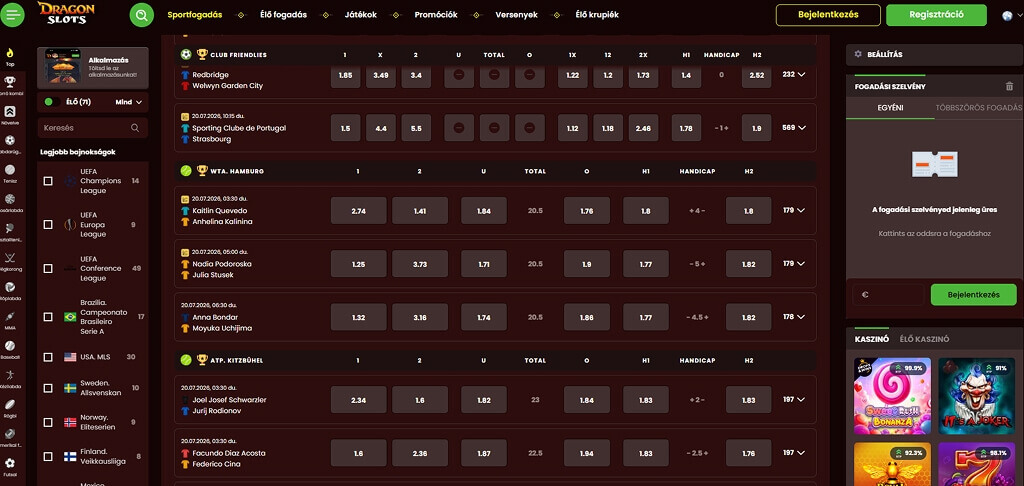This screenshot has width=1024, height=486.
Task: Select the Futsal sidebar icon
Action: coord(10,463)
